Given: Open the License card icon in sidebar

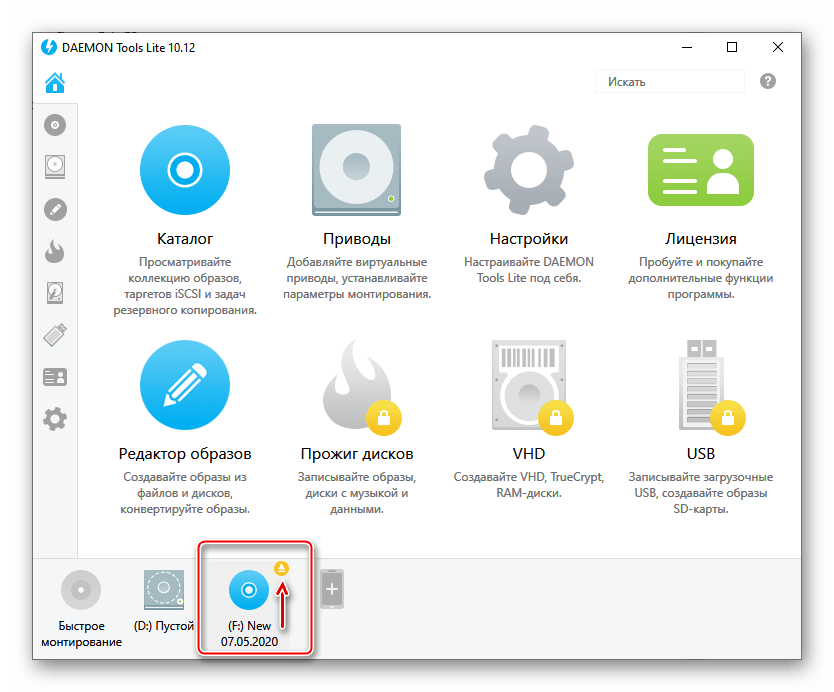Looking at the screenshot, I should 55,377.
